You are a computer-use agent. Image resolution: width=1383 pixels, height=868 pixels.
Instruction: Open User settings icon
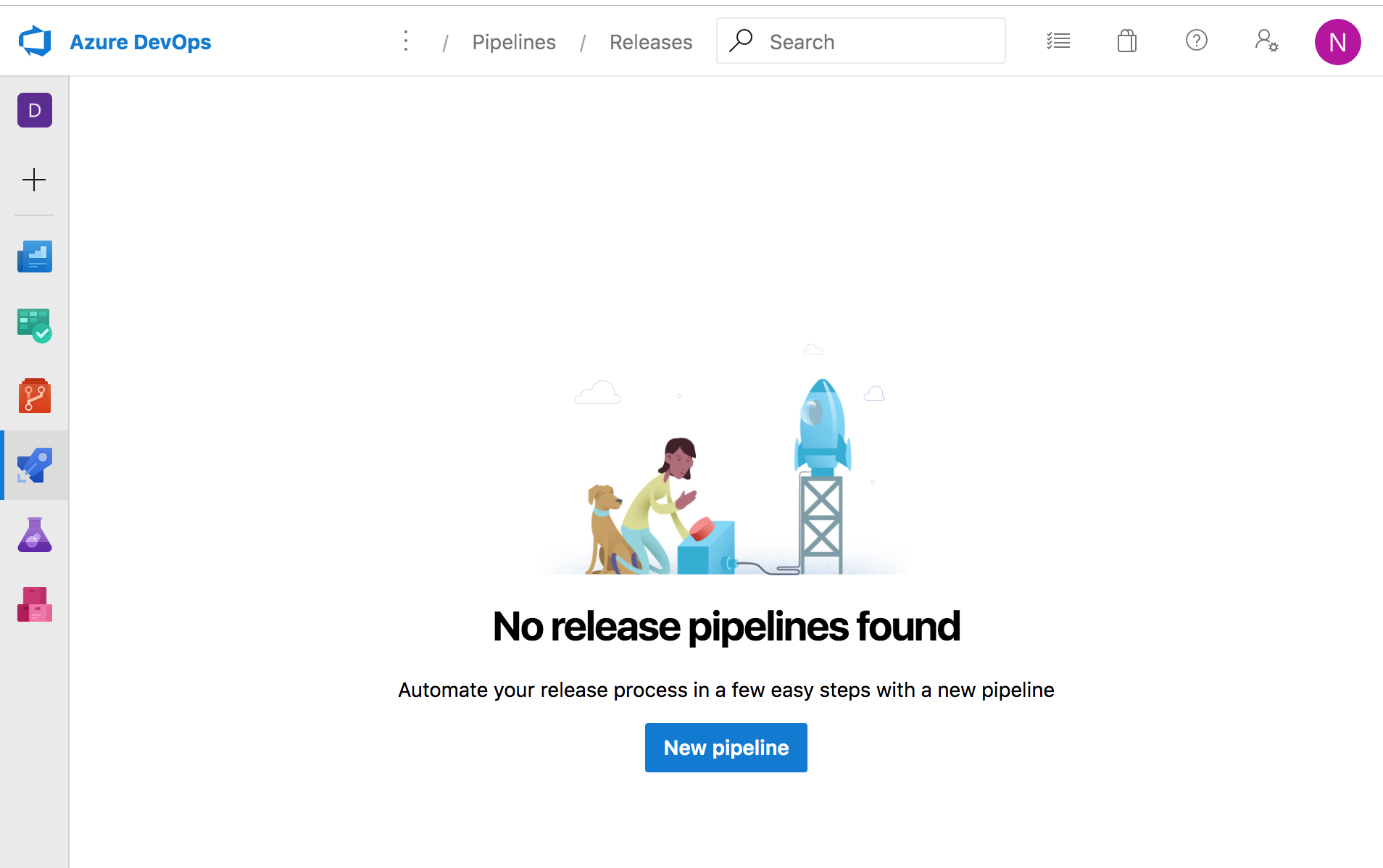tap(1266, 41)
